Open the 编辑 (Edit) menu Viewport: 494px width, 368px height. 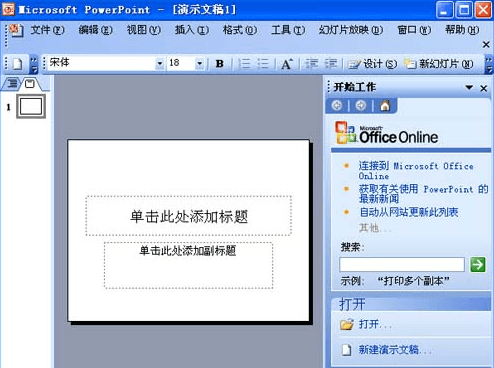point(95,30)
